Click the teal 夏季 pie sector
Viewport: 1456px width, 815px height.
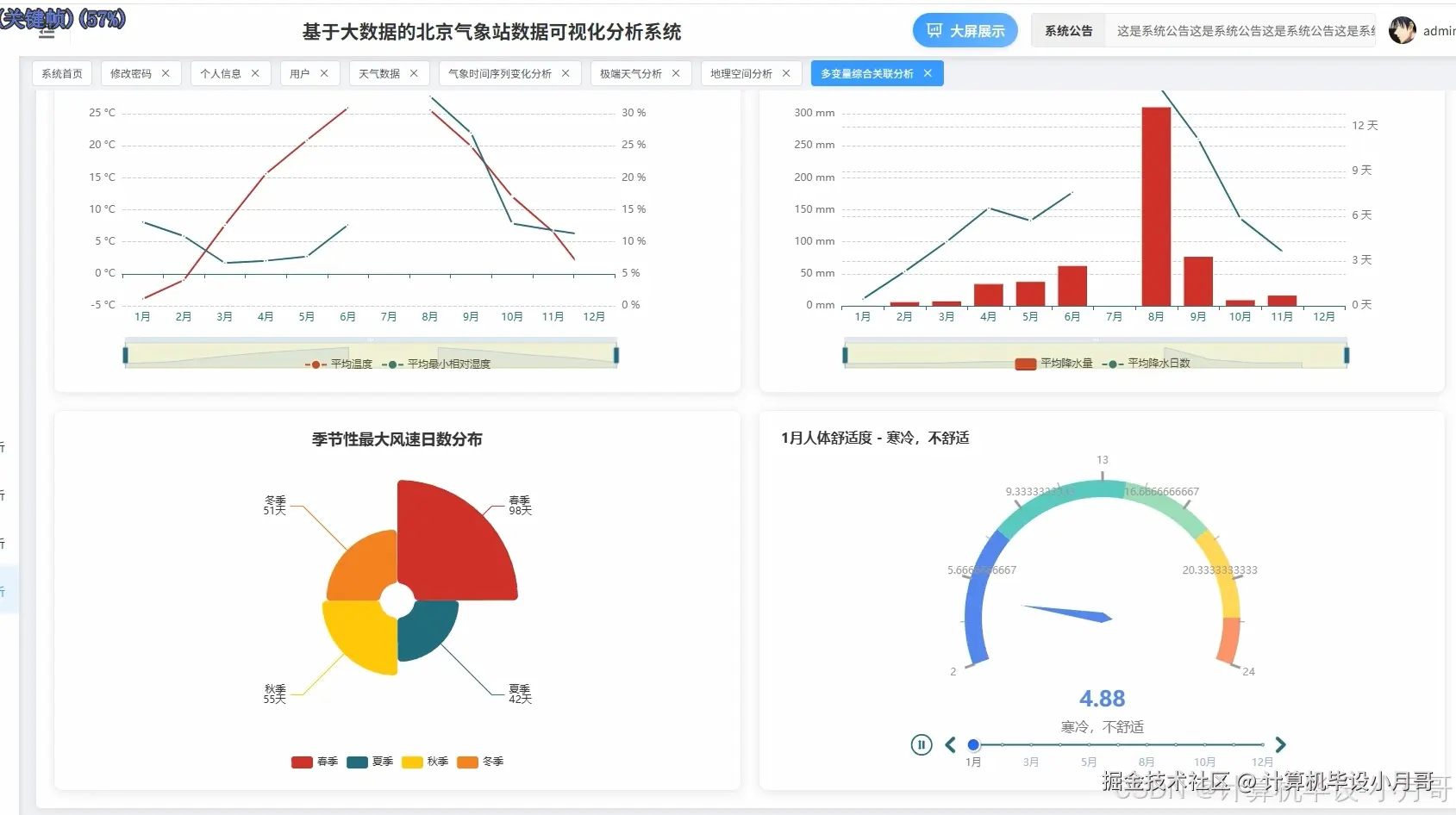(427, 629)
